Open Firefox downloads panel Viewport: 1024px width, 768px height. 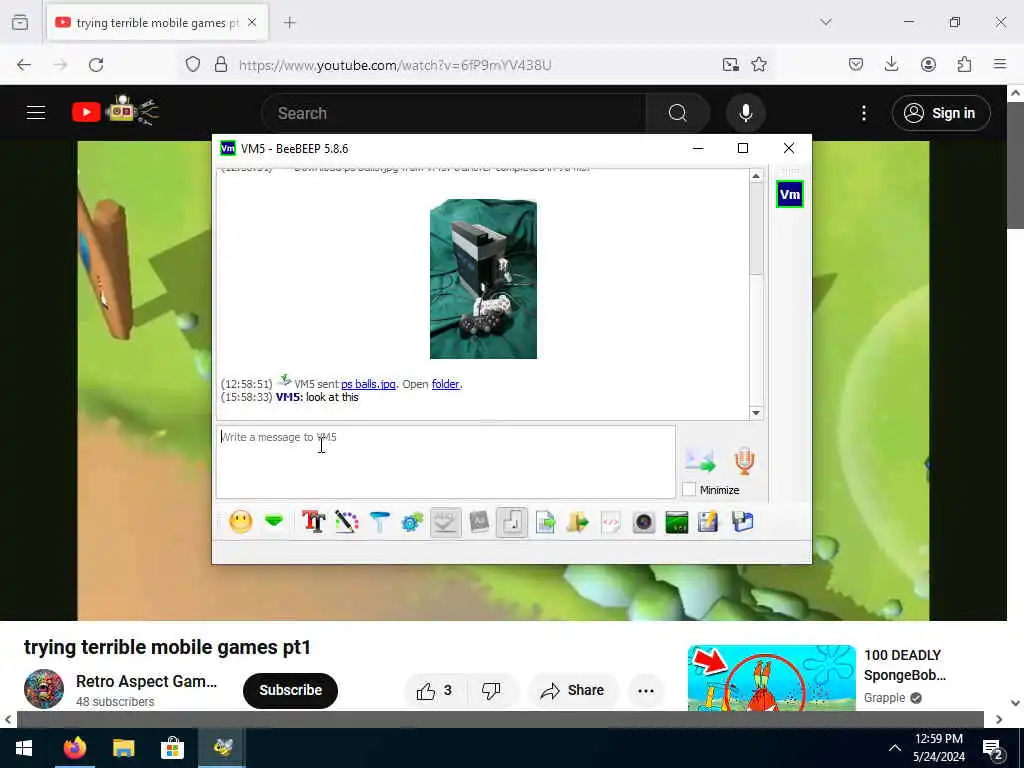pyautogui.click(x=891, y=64)
